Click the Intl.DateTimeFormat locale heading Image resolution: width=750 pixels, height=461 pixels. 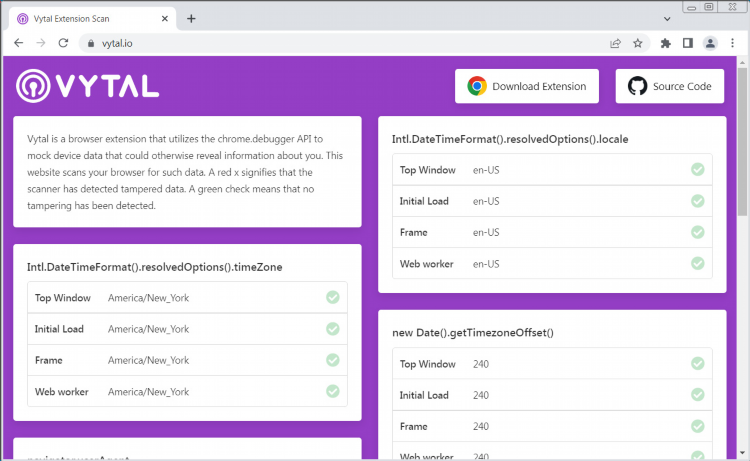pos(510,139)
